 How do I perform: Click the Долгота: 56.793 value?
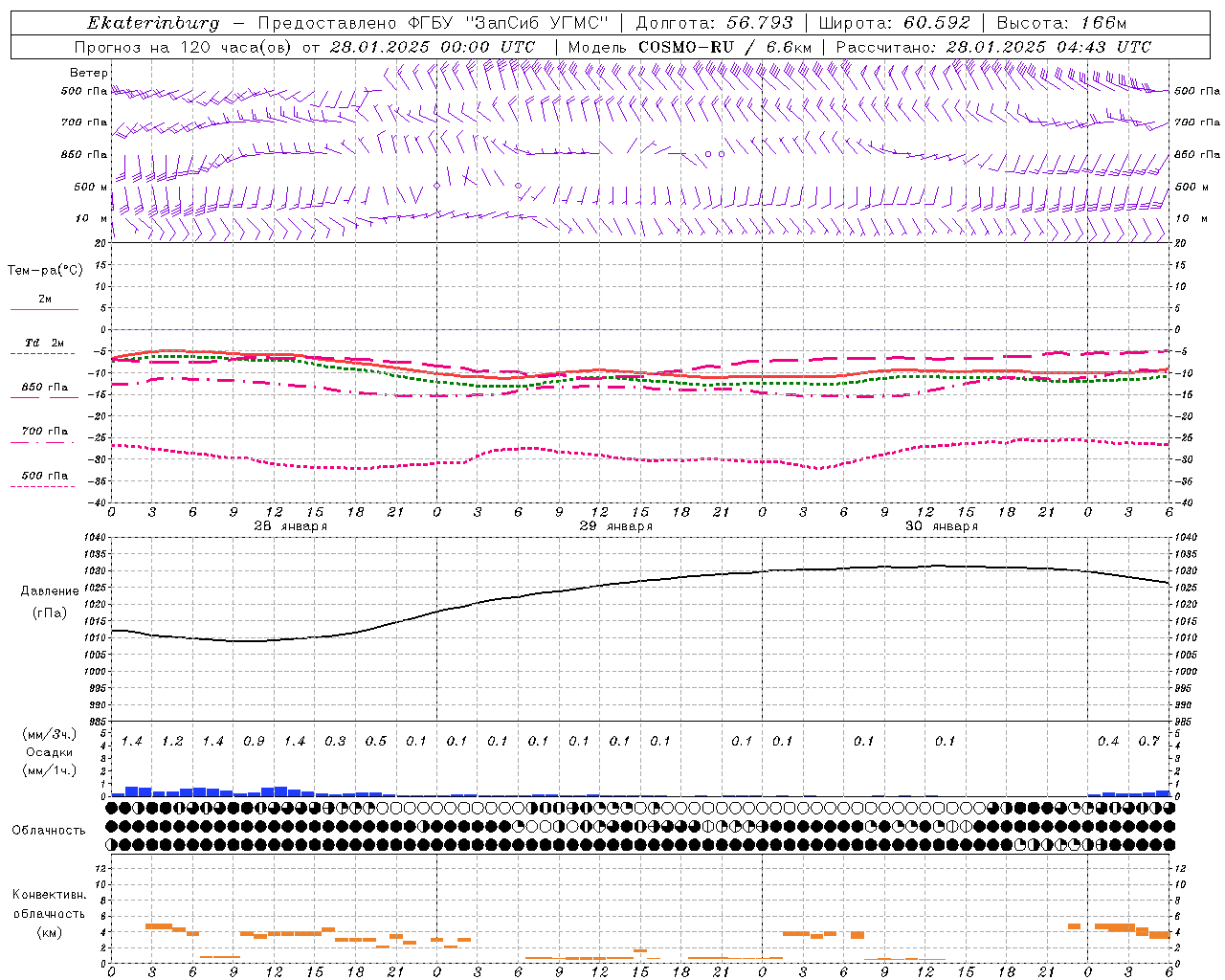[714, 23]
